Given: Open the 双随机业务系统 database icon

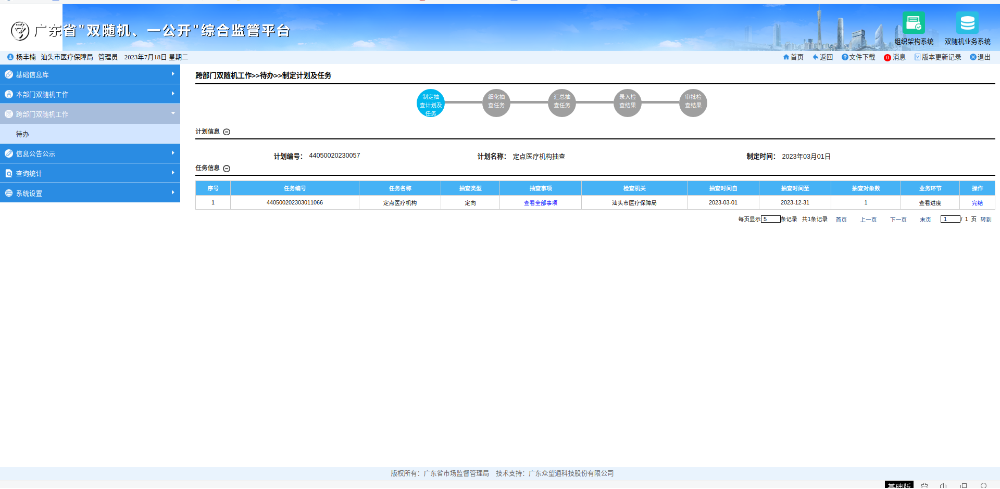Looking at the screenshot, I should (x=966, y=24).
